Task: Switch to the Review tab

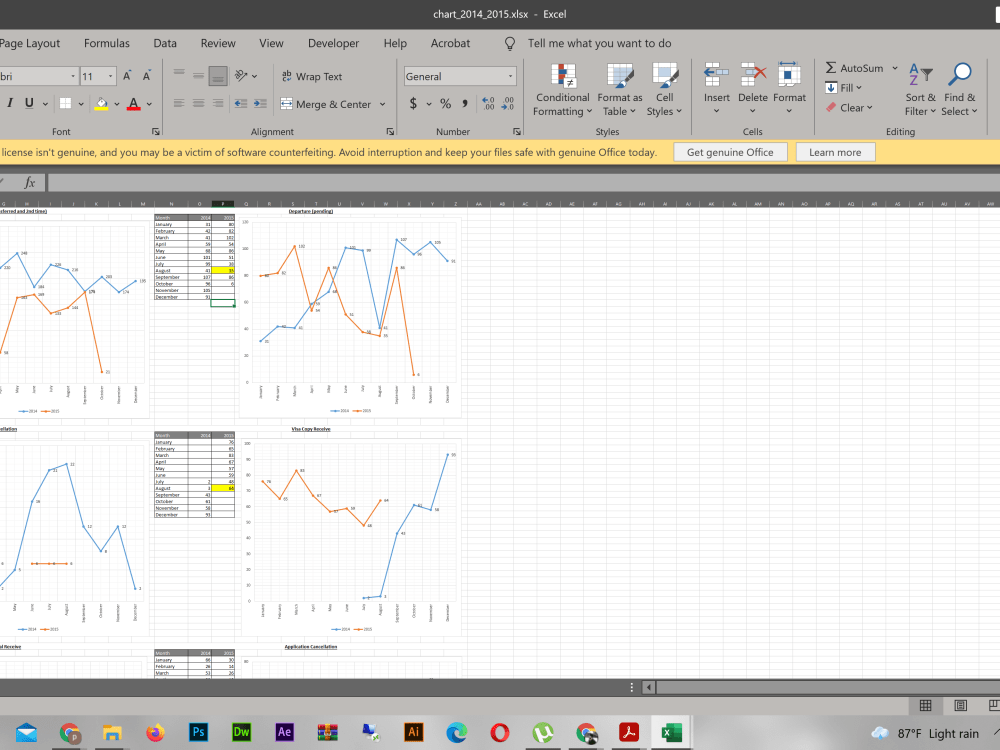Action: [x=218, y=43]
